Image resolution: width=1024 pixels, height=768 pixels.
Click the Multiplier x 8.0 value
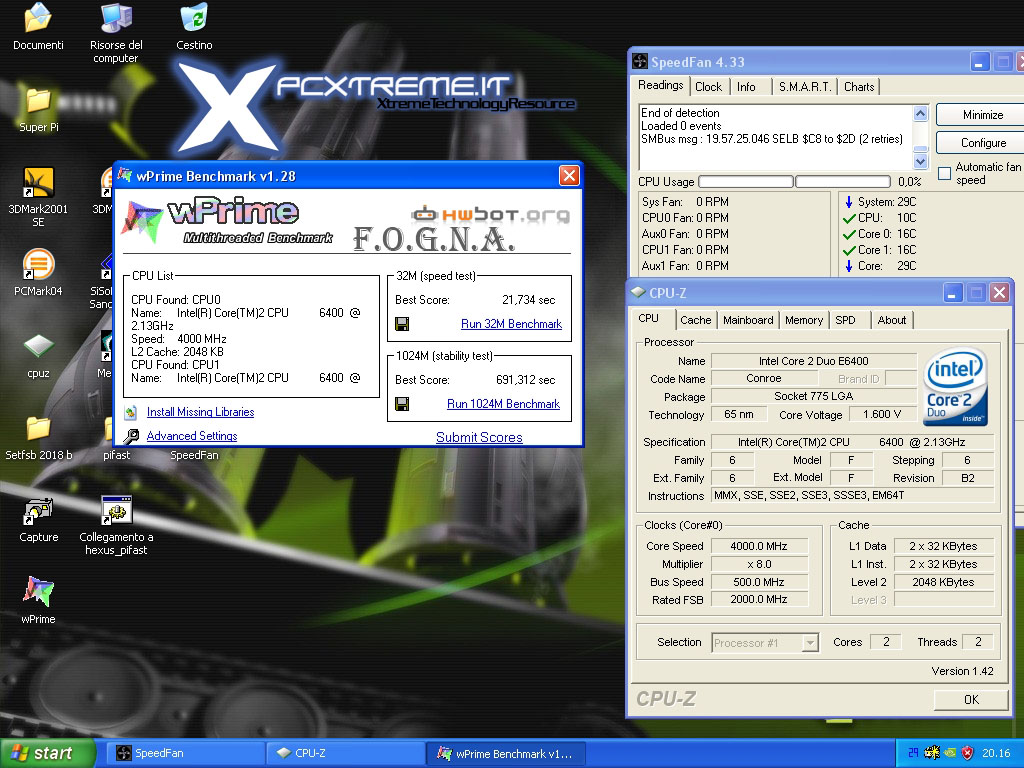point(759,564)
